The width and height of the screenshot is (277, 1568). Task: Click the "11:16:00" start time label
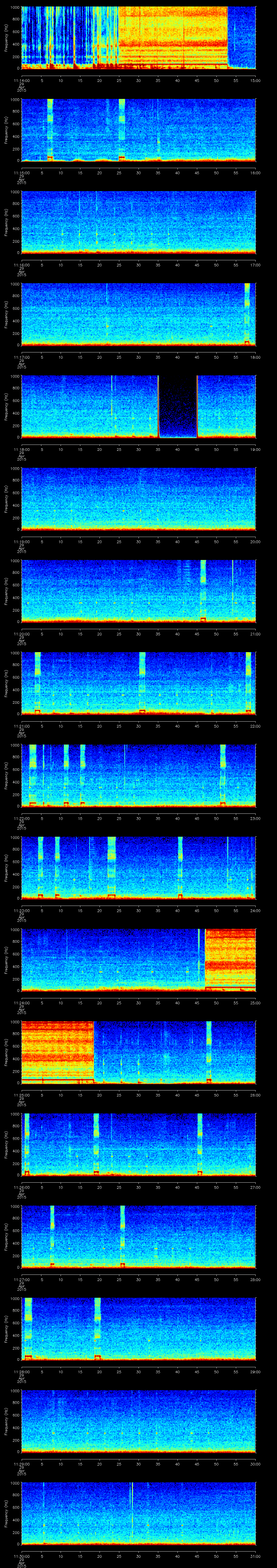(x=21, y=265)
